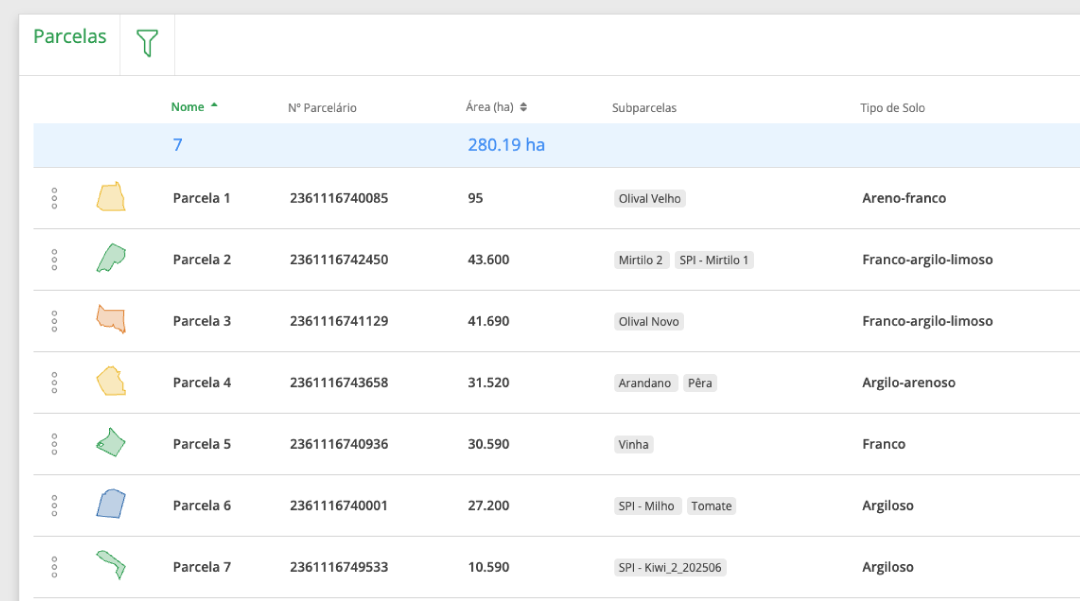Open the SPI - Mirtilo 1 tag
The height and width of the screenshot is (601, 1080).
coord(714,260)
